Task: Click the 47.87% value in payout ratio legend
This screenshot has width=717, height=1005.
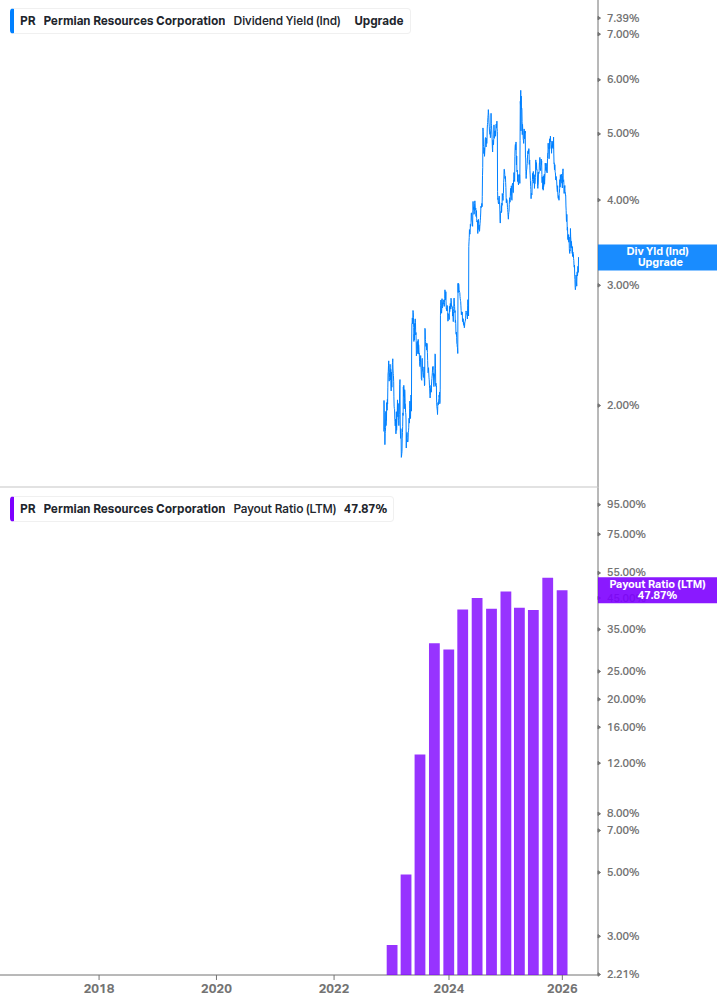Action: 364,508
